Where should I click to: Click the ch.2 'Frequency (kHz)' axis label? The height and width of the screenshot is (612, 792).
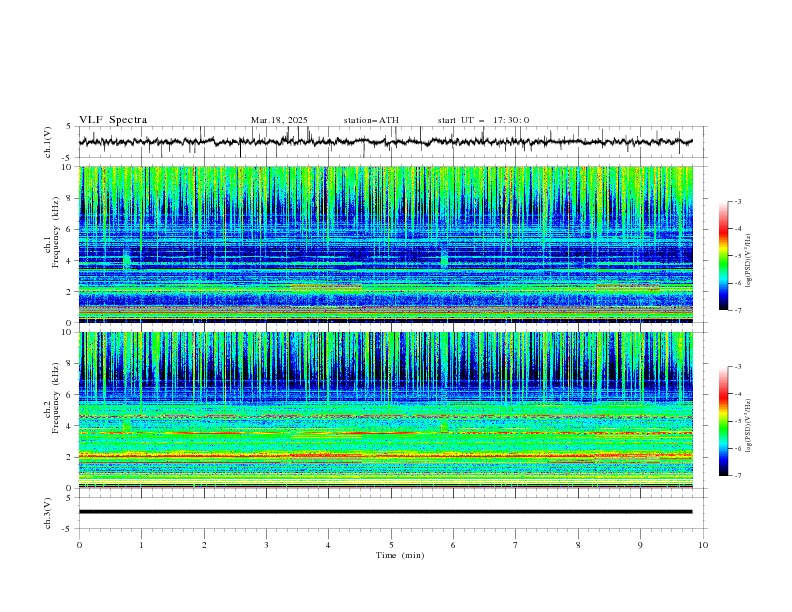56,398
